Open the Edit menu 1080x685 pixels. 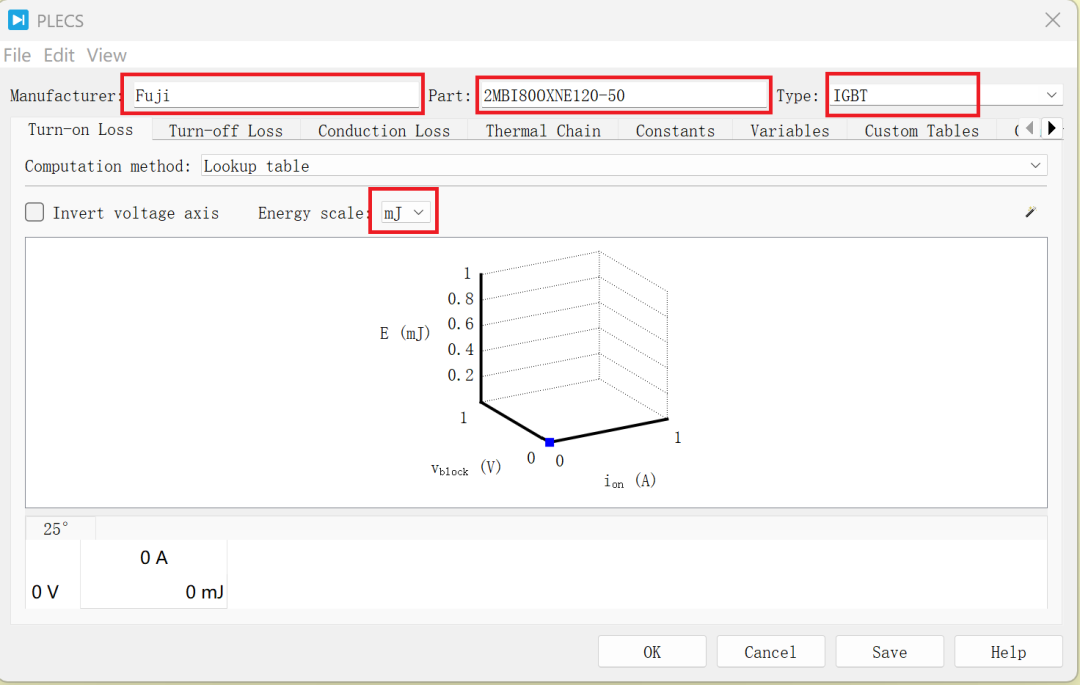59,55
